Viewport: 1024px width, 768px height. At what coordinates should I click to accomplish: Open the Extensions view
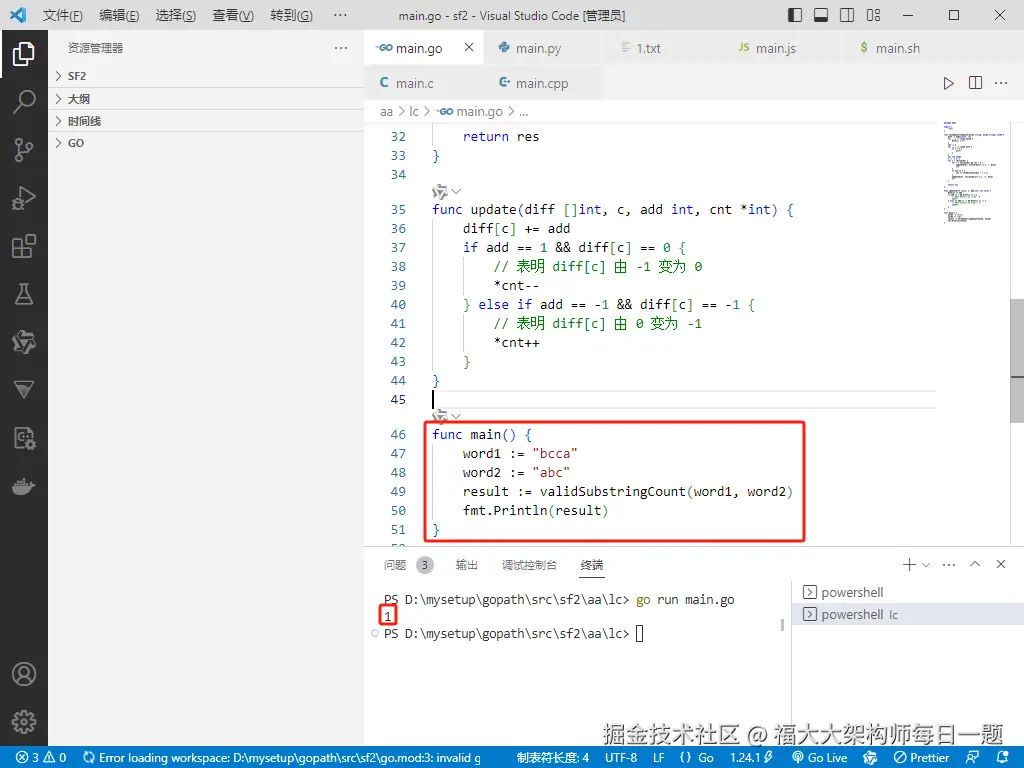click(24, 246)
